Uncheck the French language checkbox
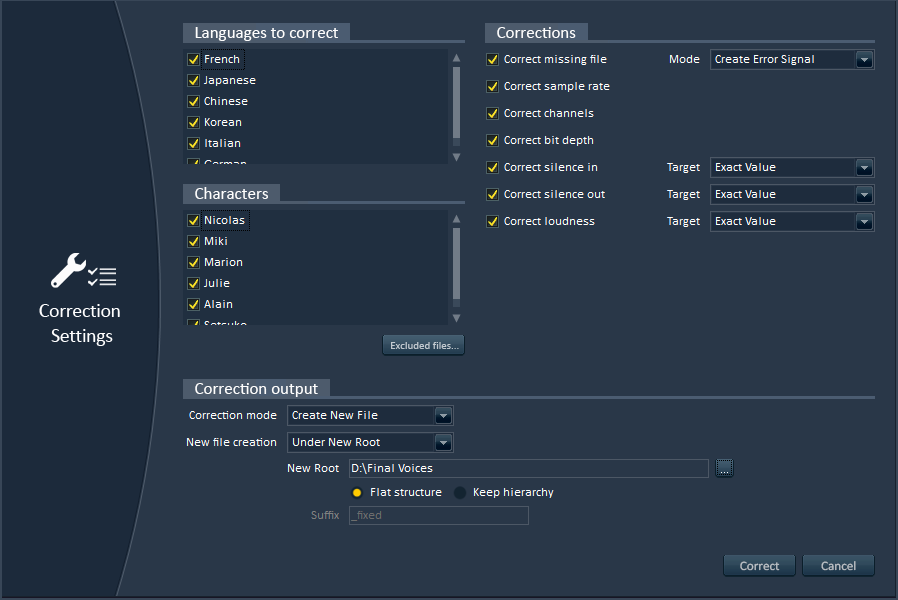The image size is (898, 600). coord(194,60)
